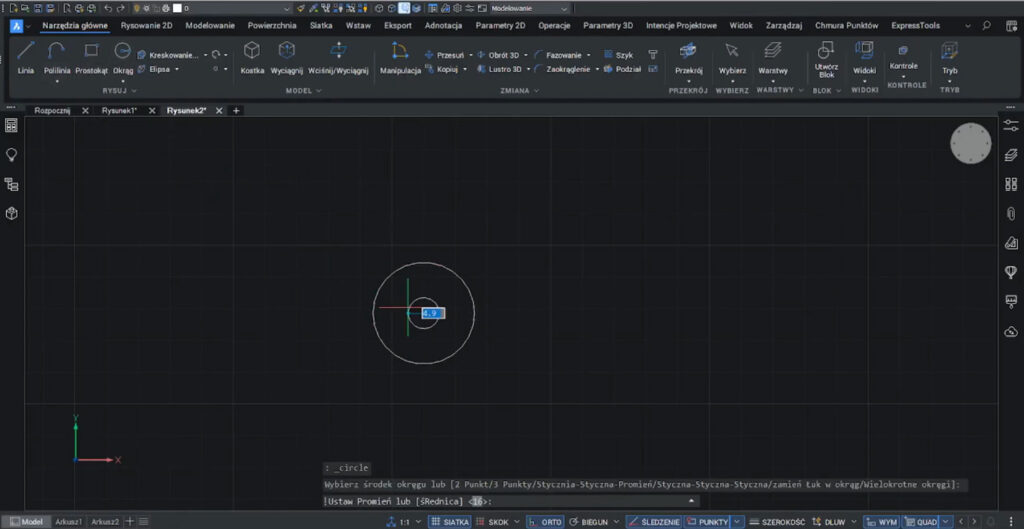Select the Linia (line) drawing tool

[x=26, y=57]
